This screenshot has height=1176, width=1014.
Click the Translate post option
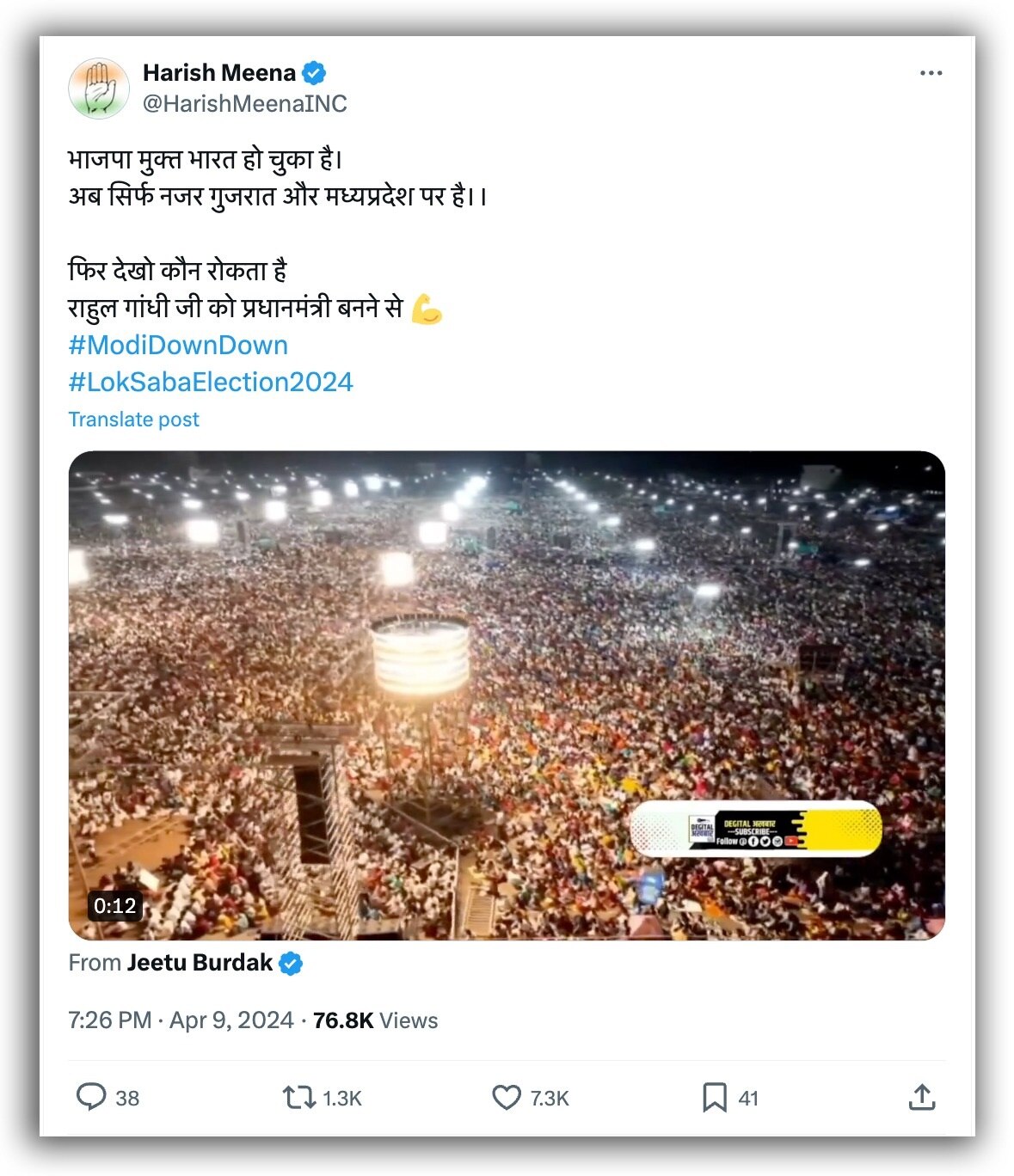pyautogui.click(x=133, y=419)
